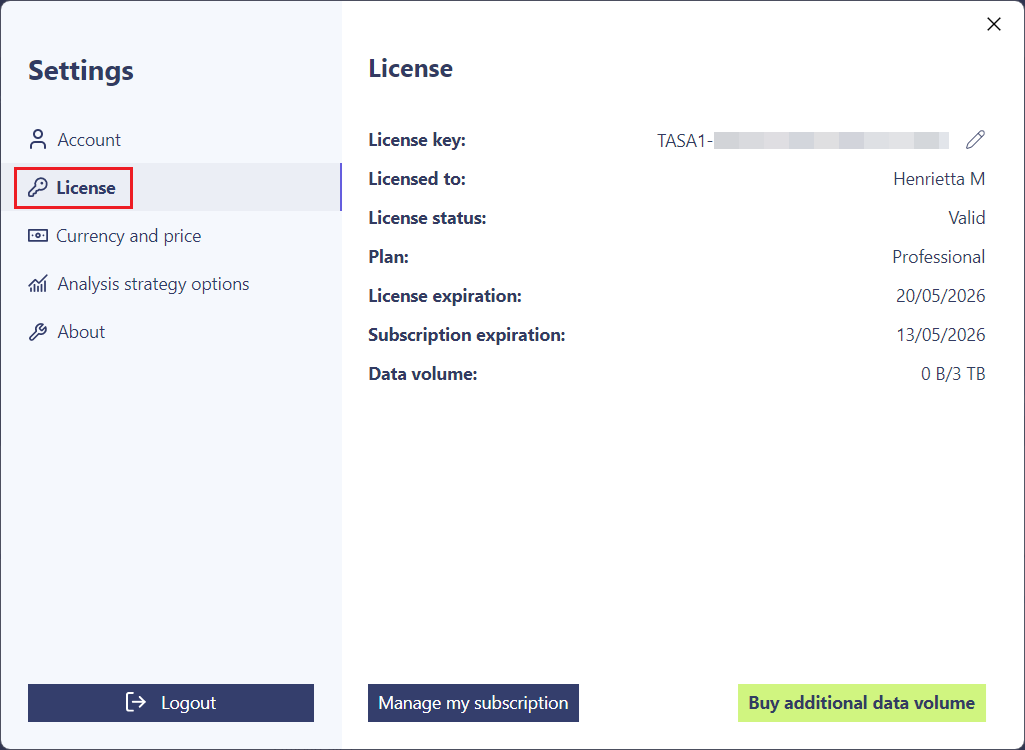Click the chart icon for Analysis strategy
The width and height of the screenshot is (1025, 750).
coord(38,284)
